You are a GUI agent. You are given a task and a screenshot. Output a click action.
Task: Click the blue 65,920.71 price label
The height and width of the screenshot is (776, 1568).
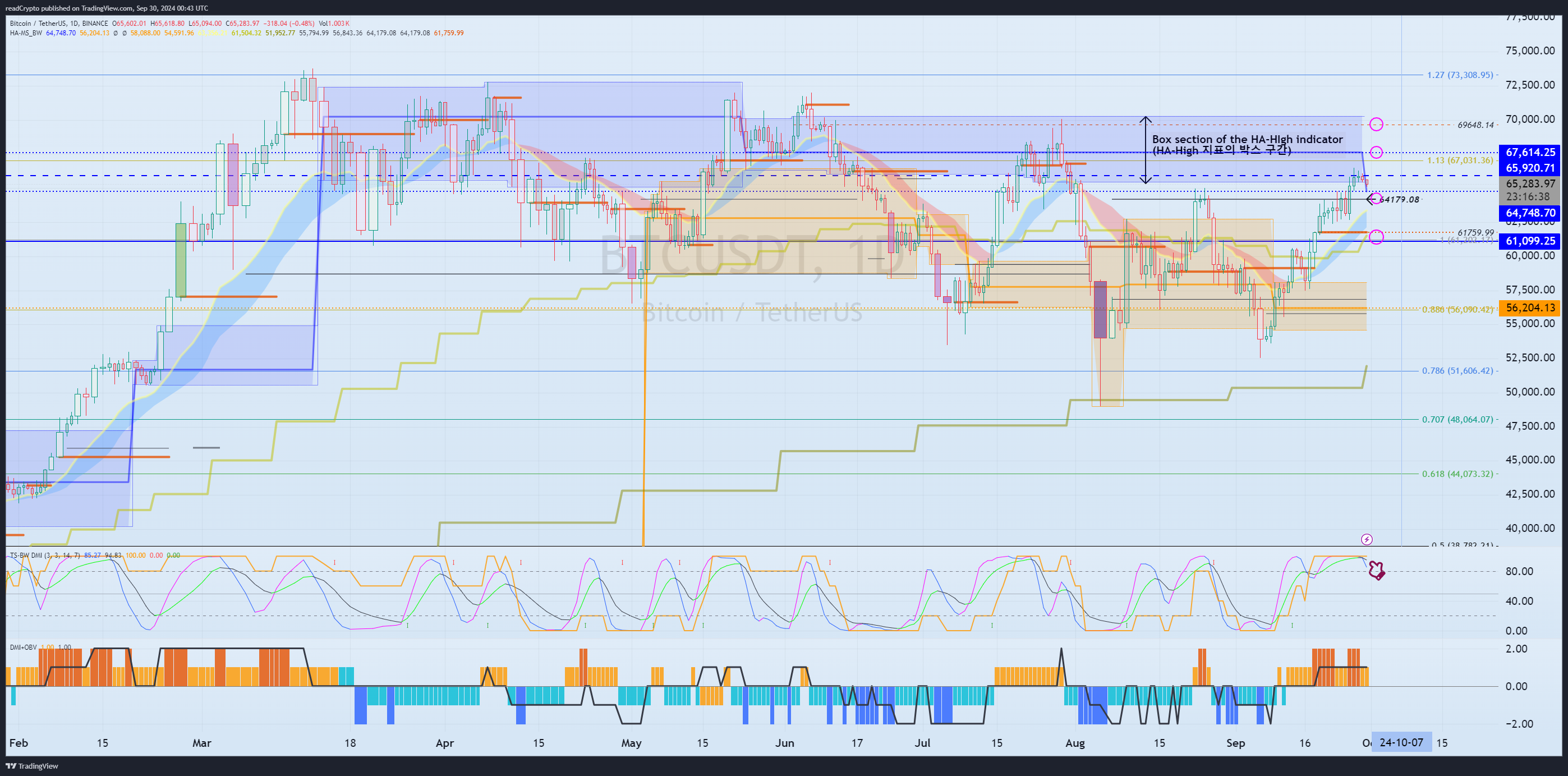pyautogui.click(x=1530, y=168)
